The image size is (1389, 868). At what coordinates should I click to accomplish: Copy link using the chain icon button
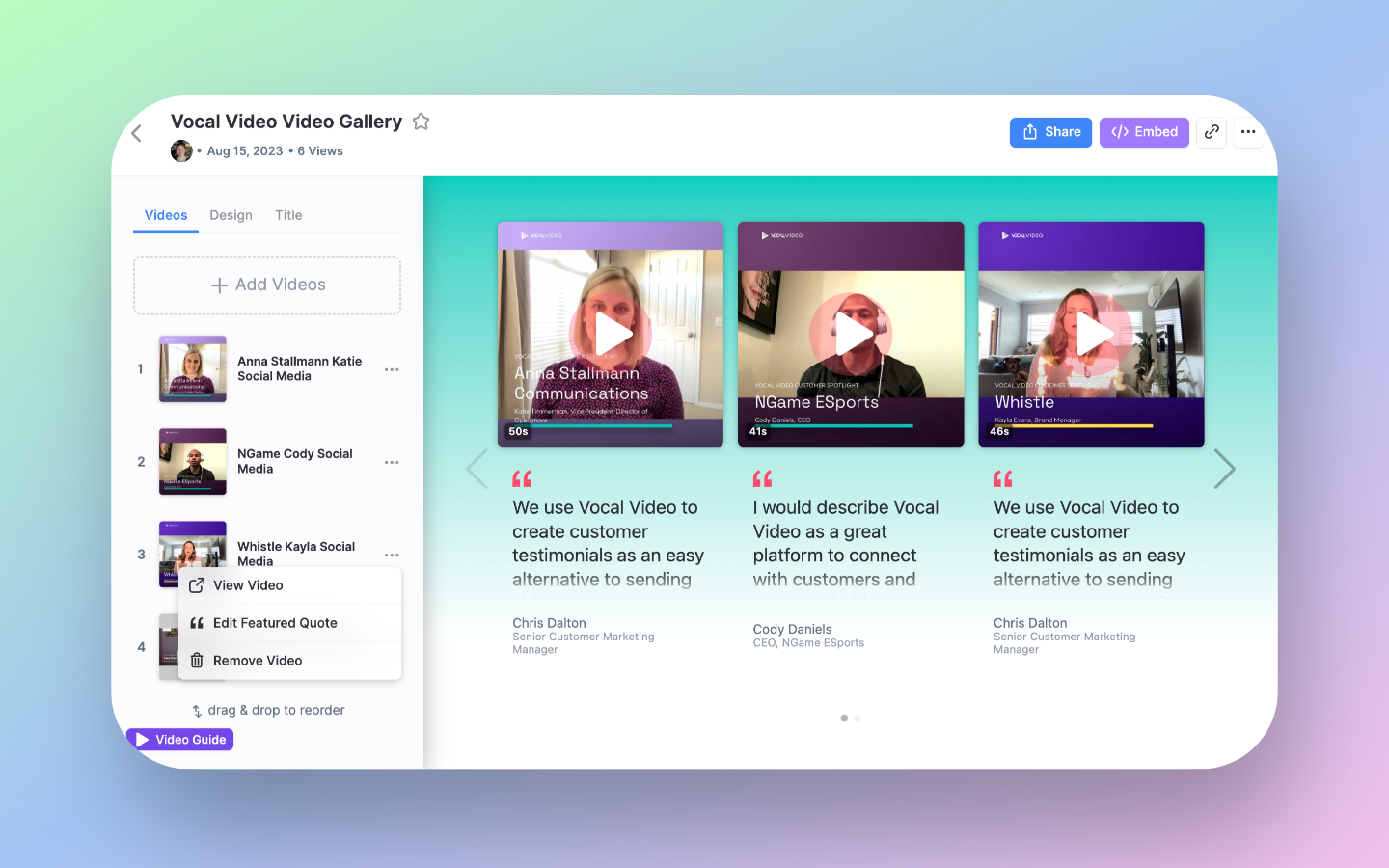[x=1212, y=132]
